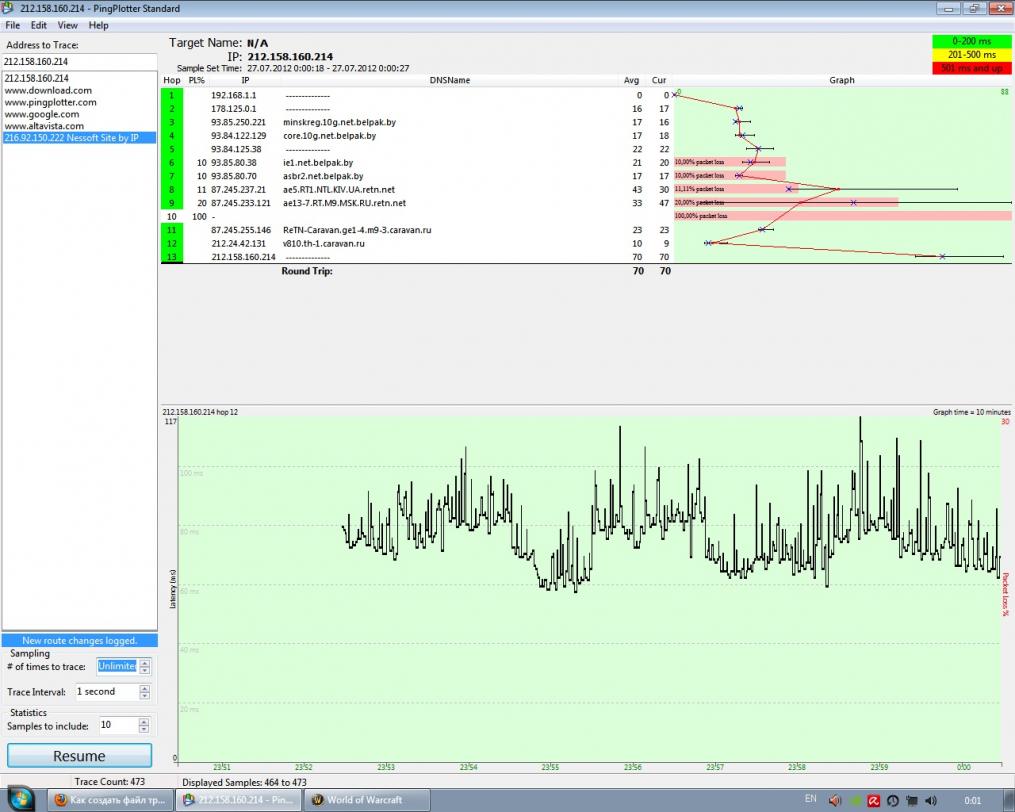Click the clock-shaped tray icon
Viewport: 1015px width, 812px height.
tap(892, 800)
